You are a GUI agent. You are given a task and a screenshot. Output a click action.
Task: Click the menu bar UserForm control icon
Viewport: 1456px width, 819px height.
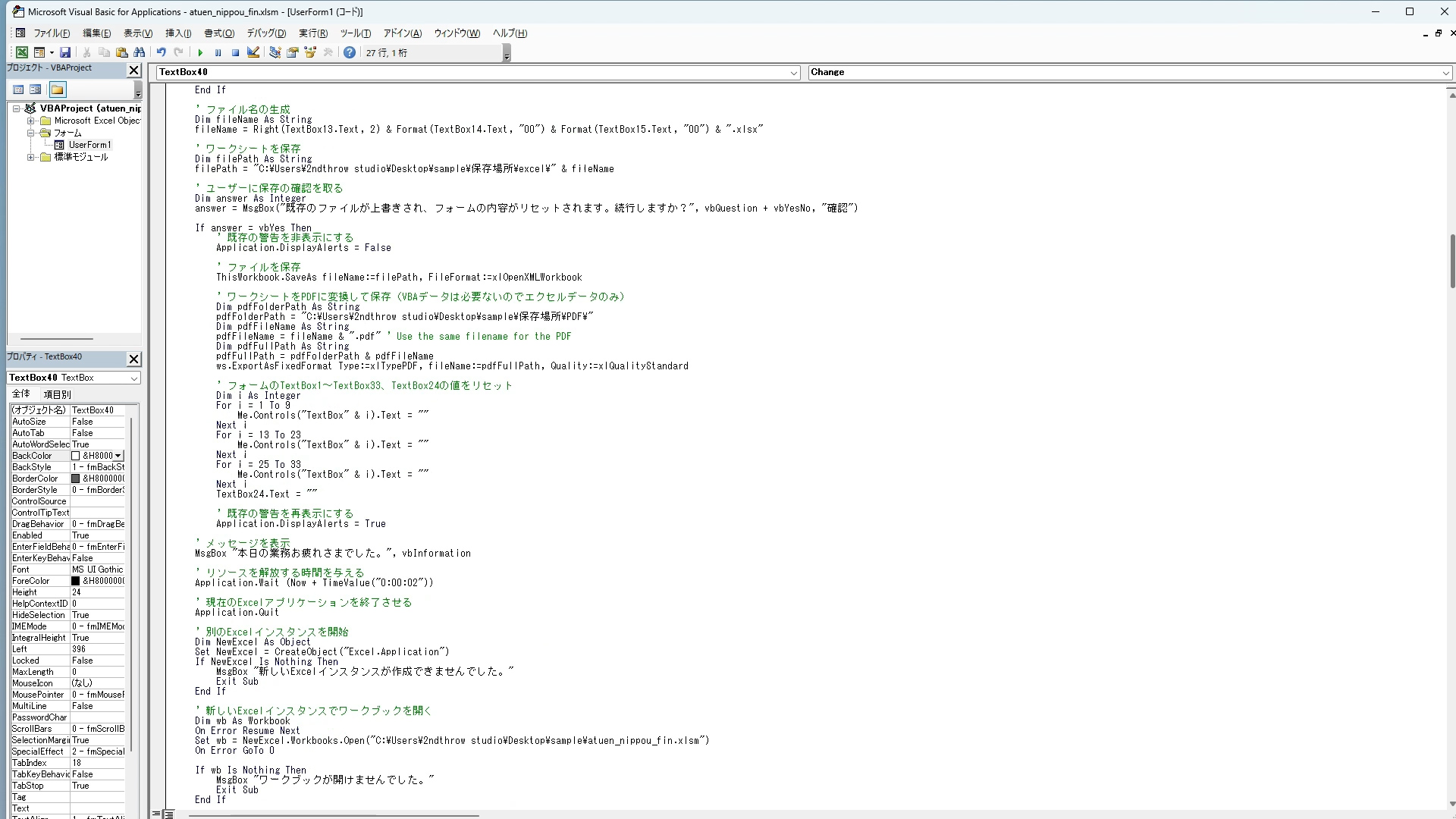[20, 33]
